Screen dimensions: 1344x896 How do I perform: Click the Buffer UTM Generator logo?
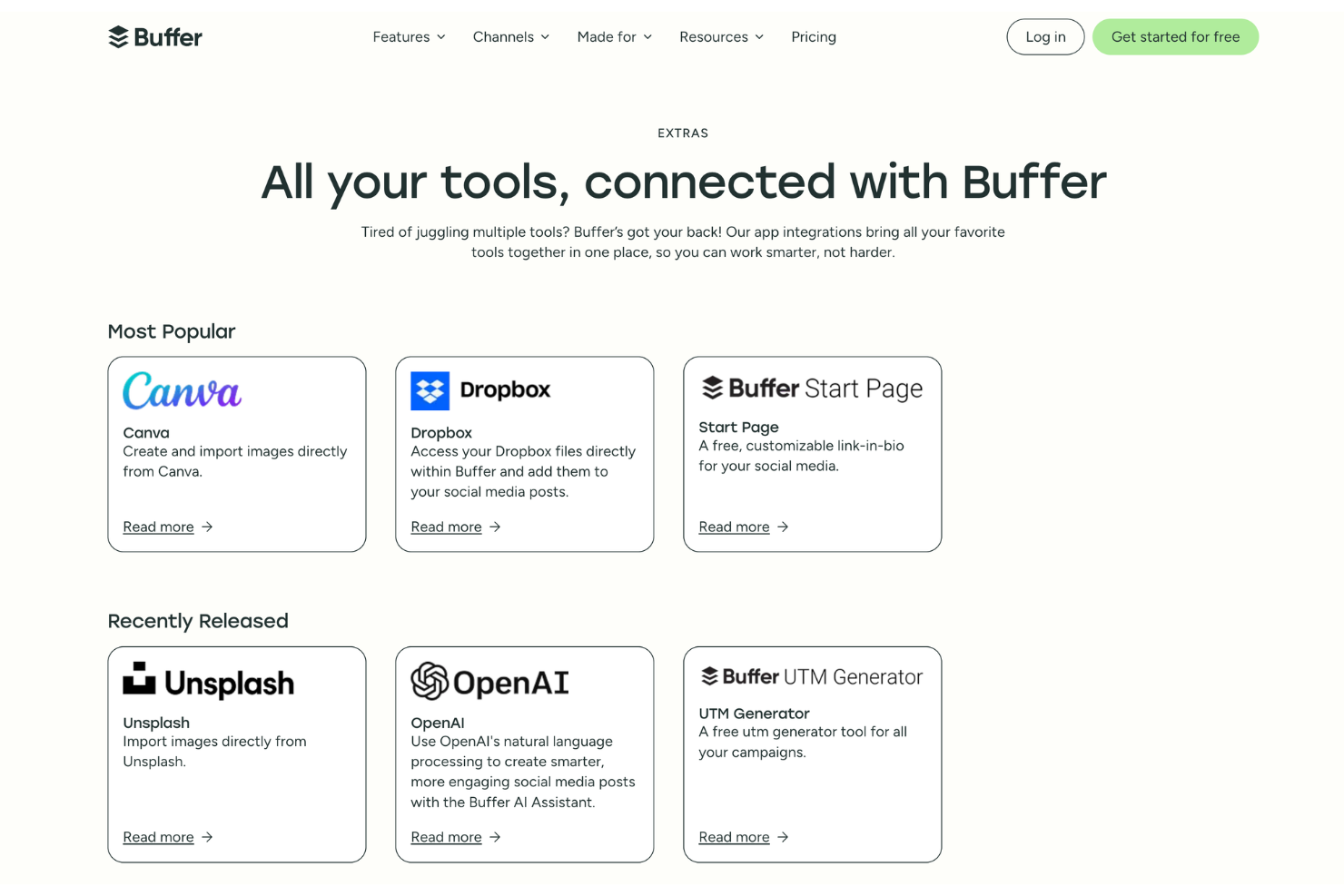click(x=811, y=676)
